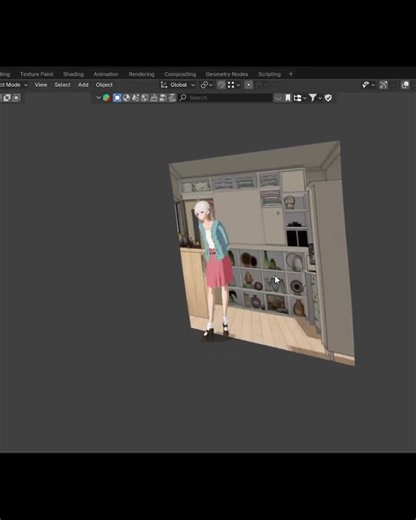
Task: Toggle viewport gizmos display
Action: click(383, 85)
